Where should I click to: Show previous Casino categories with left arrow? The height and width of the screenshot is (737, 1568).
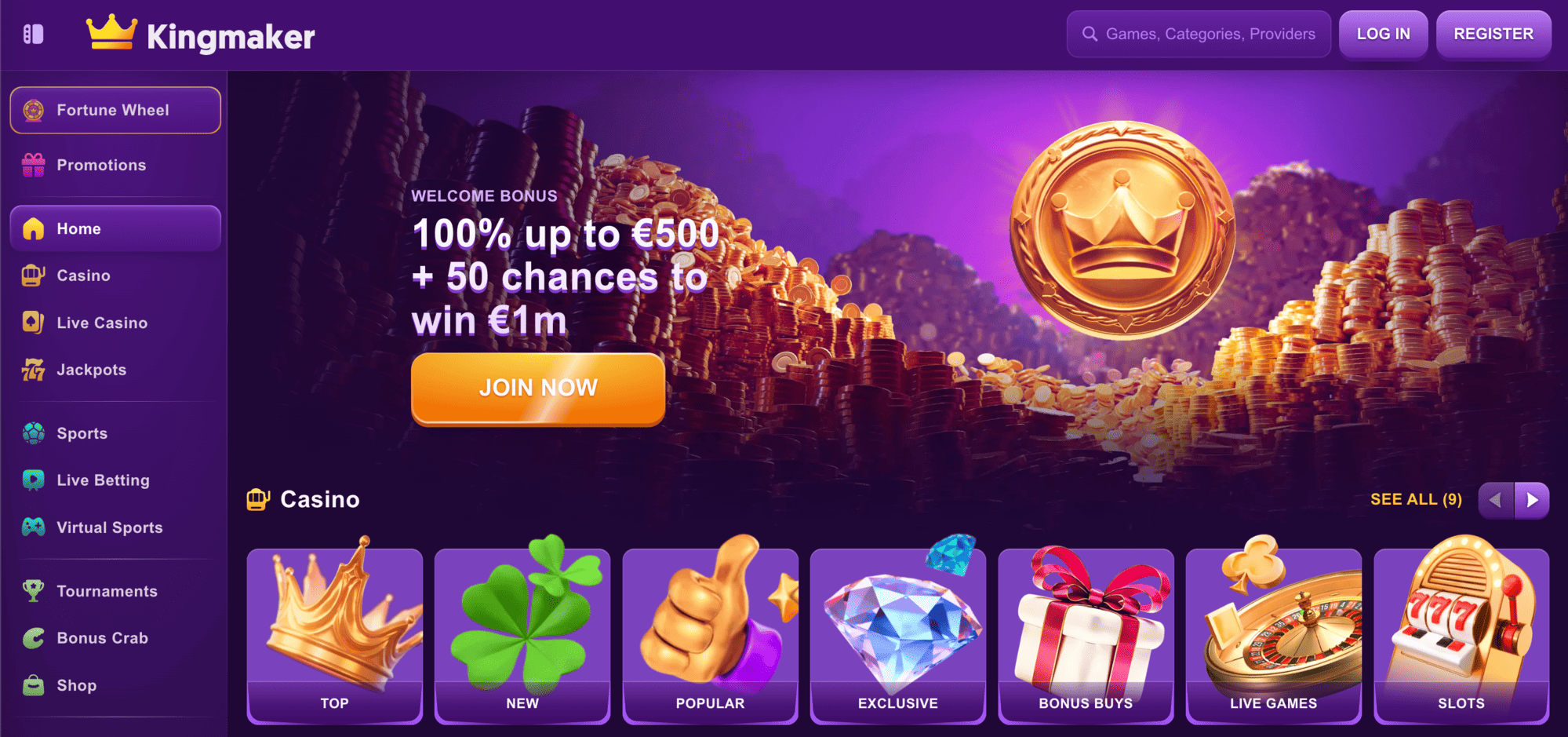[x=1496, y=500]
